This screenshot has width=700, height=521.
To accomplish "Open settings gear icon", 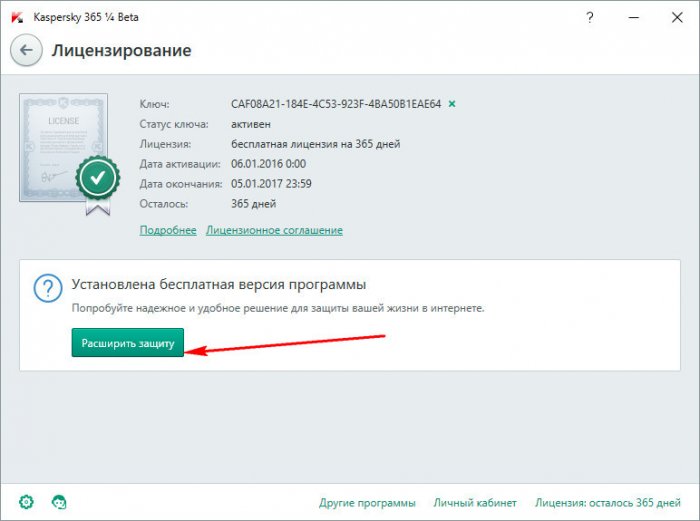I will click(x=26, y=502).
